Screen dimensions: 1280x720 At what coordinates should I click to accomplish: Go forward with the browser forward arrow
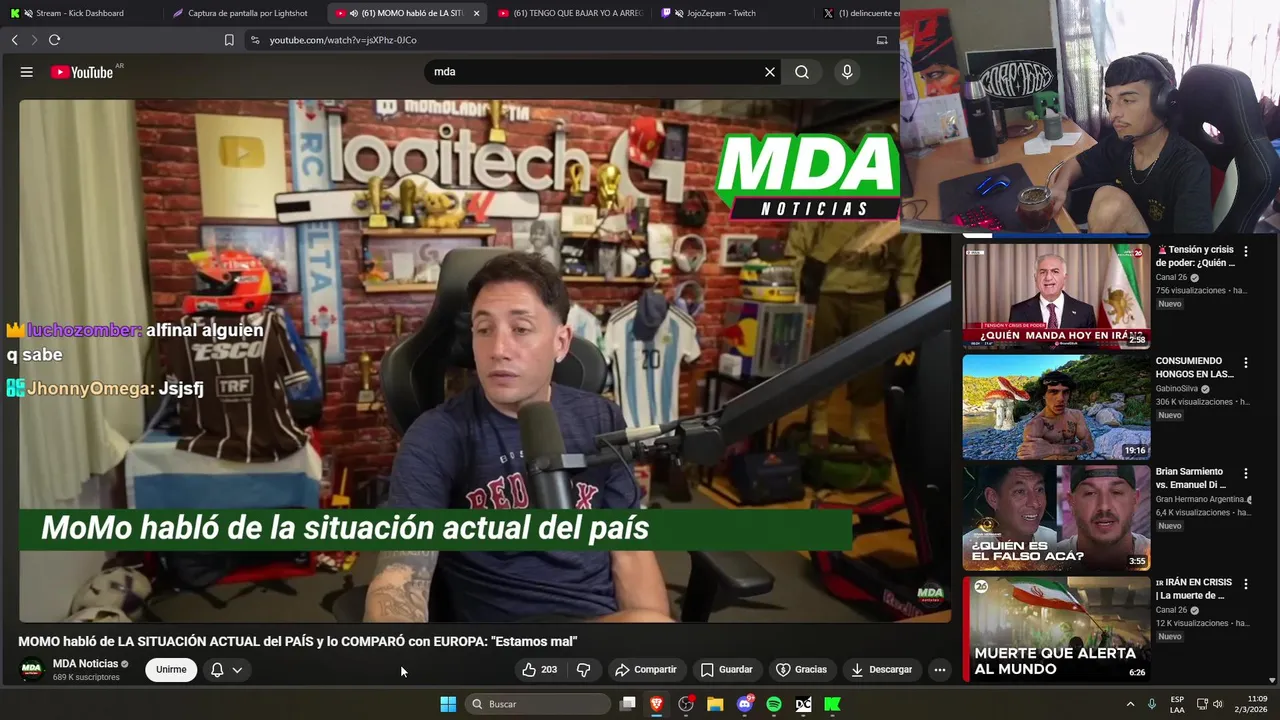point(34,40)
